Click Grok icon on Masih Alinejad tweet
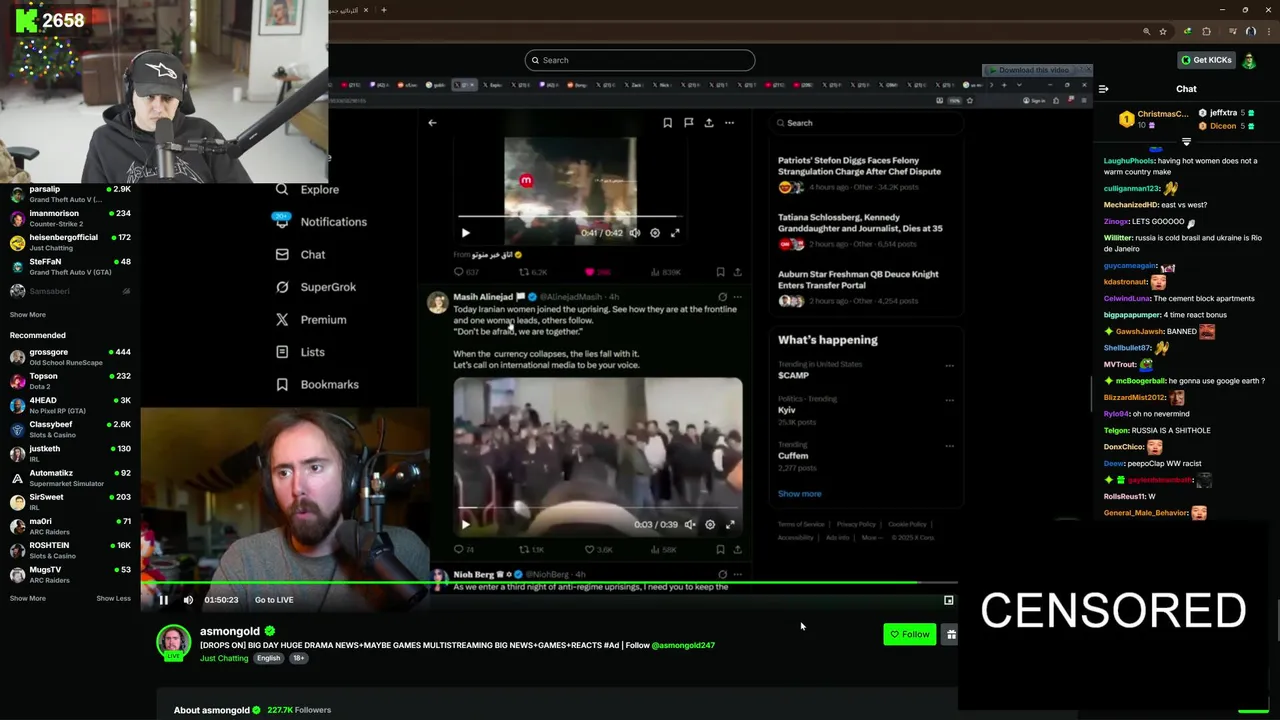 click(722, 297)
